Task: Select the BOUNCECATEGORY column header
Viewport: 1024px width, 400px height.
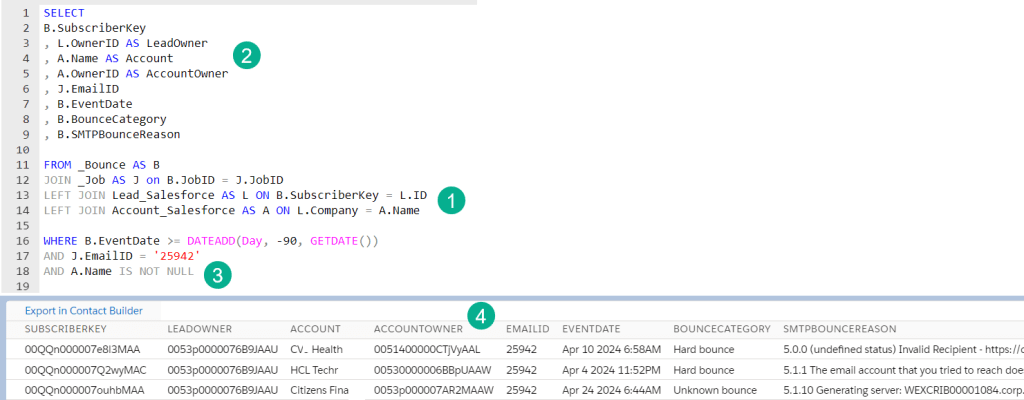Action: (721, 329)
